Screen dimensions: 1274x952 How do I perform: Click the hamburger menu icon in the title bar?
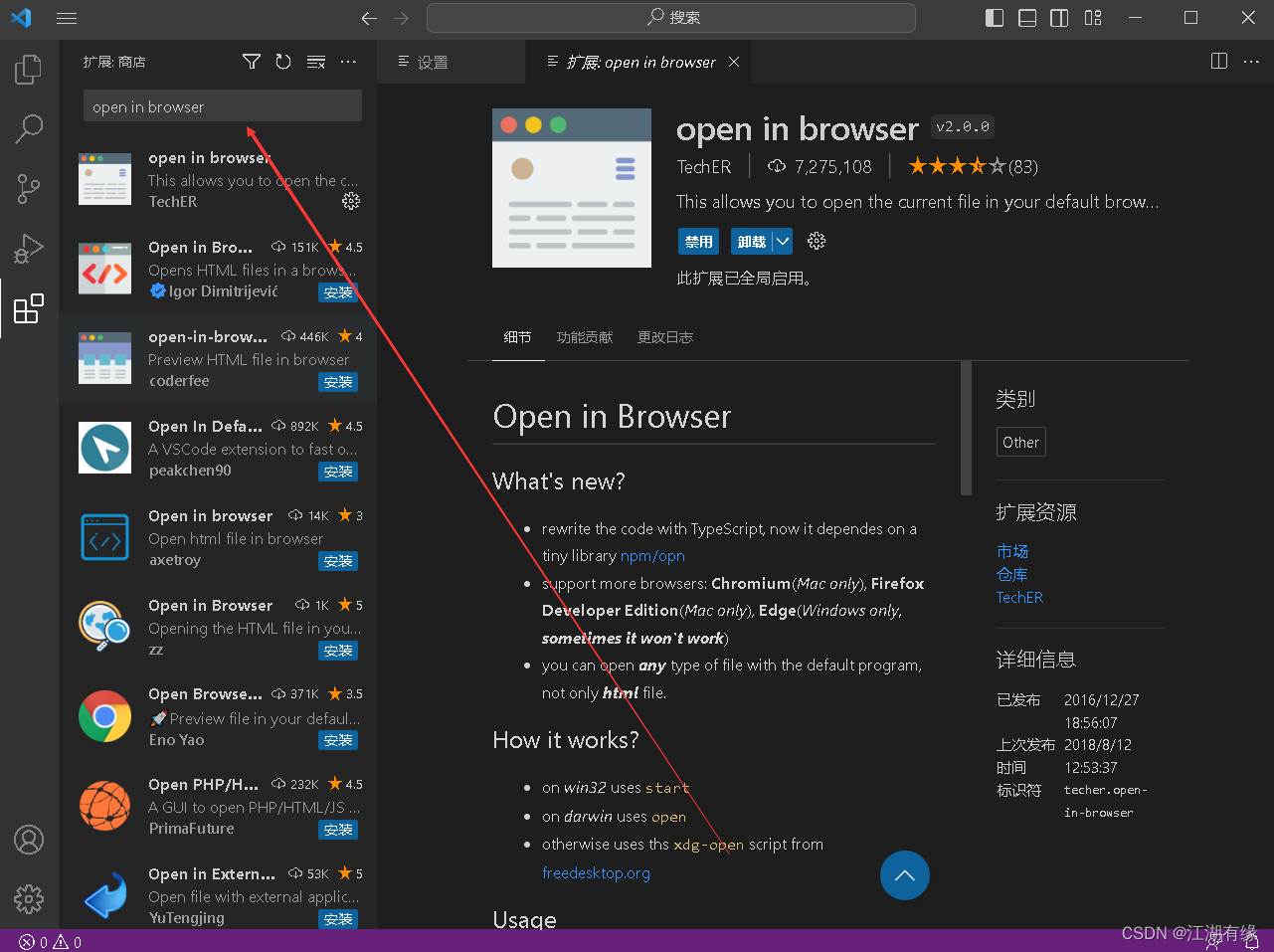pyautogui.click(x=67, y=18)
